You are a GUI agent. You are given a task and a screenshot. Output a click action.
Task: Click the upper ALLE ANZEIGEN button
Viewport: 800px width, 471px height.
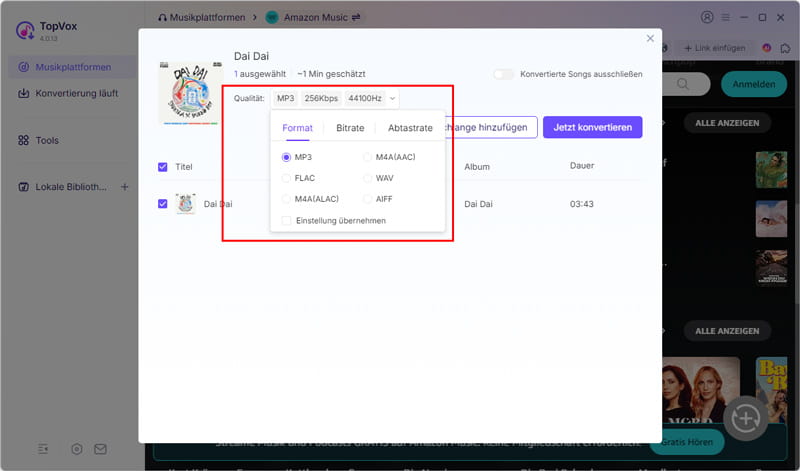[727, 123]
